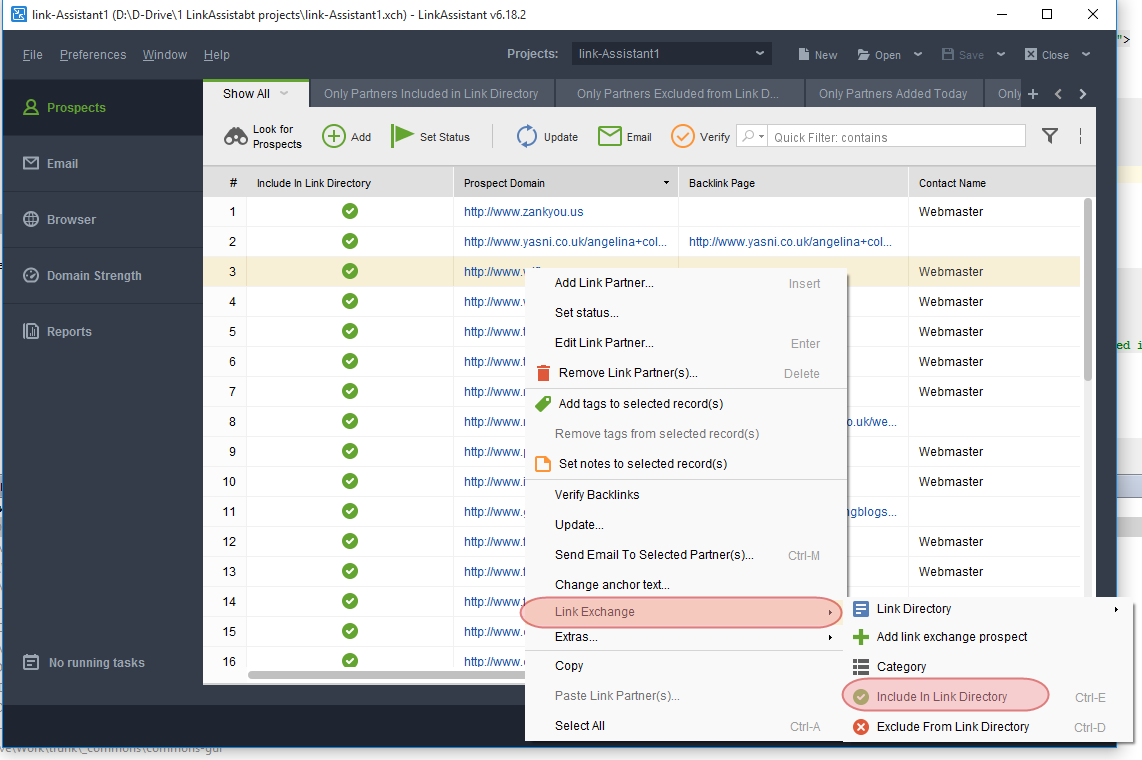
Task: Choose Add link exchange prospect
Action: (987, 637)
